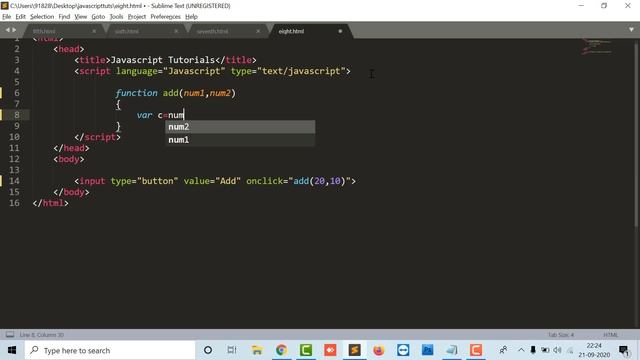Click the battery icon in system tray
Image resolution: width=640 pixels, height=360 pixels.
tap(545, 350)
